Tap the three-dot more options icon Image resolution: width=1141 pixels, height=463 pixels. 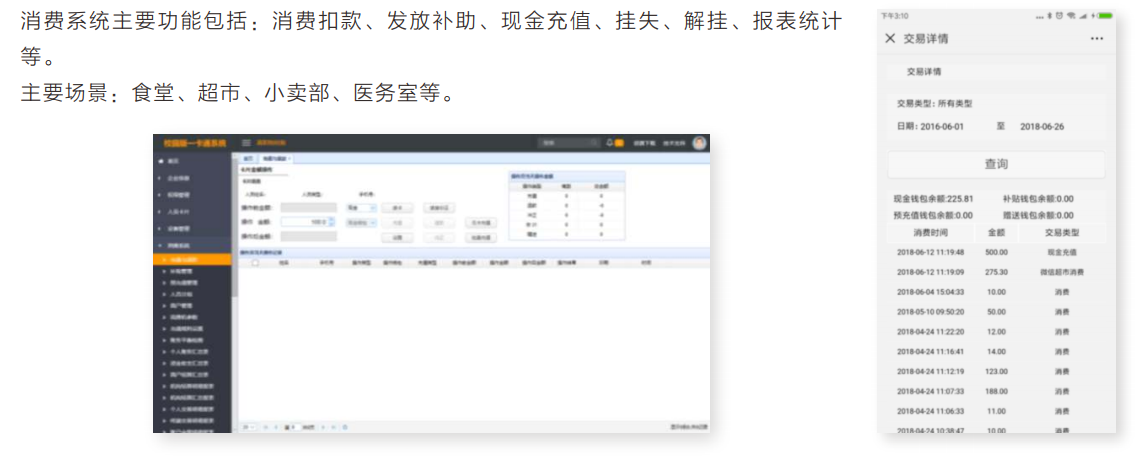1097,39
